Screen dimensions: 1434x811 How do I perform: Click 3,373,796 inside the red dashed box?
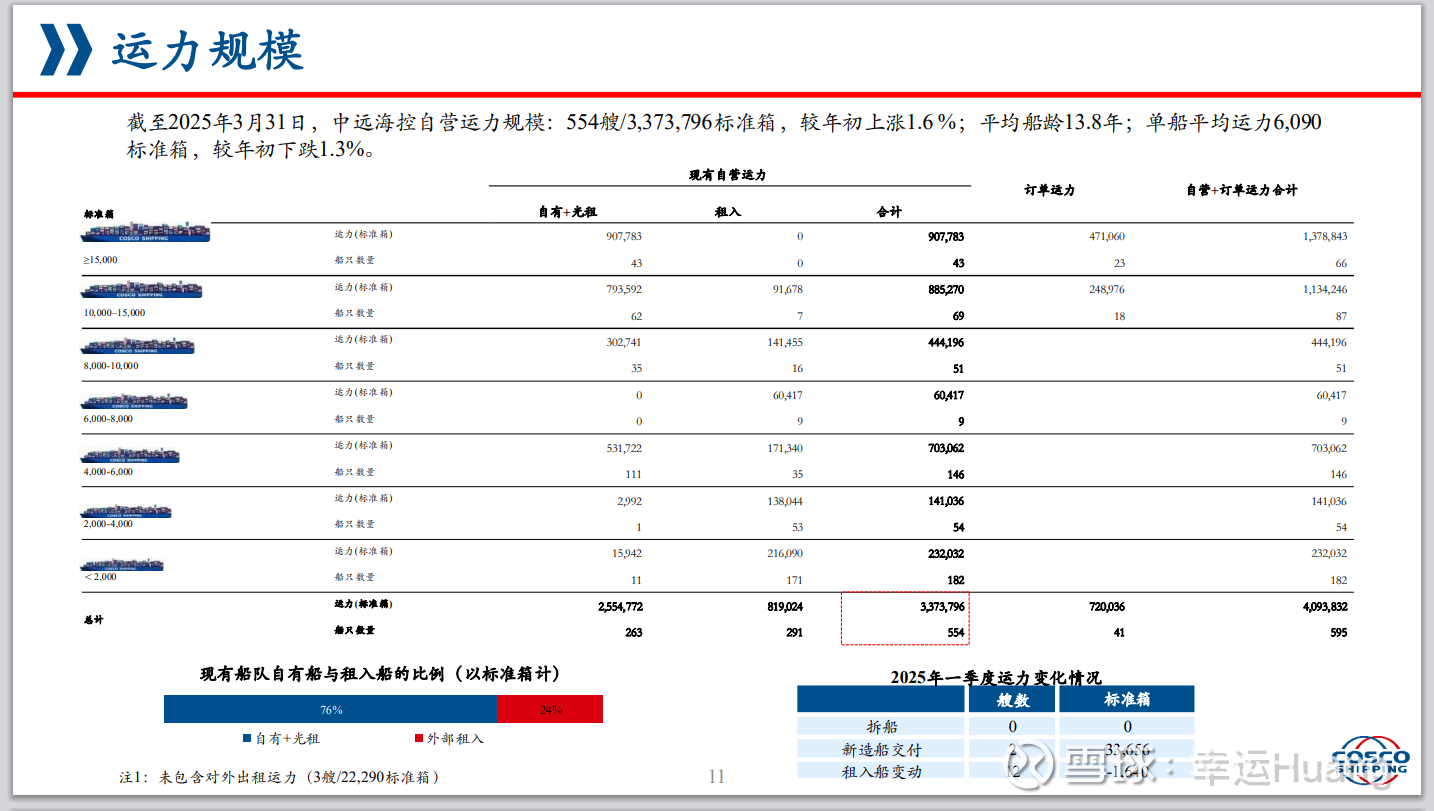[x=942, y=607]
